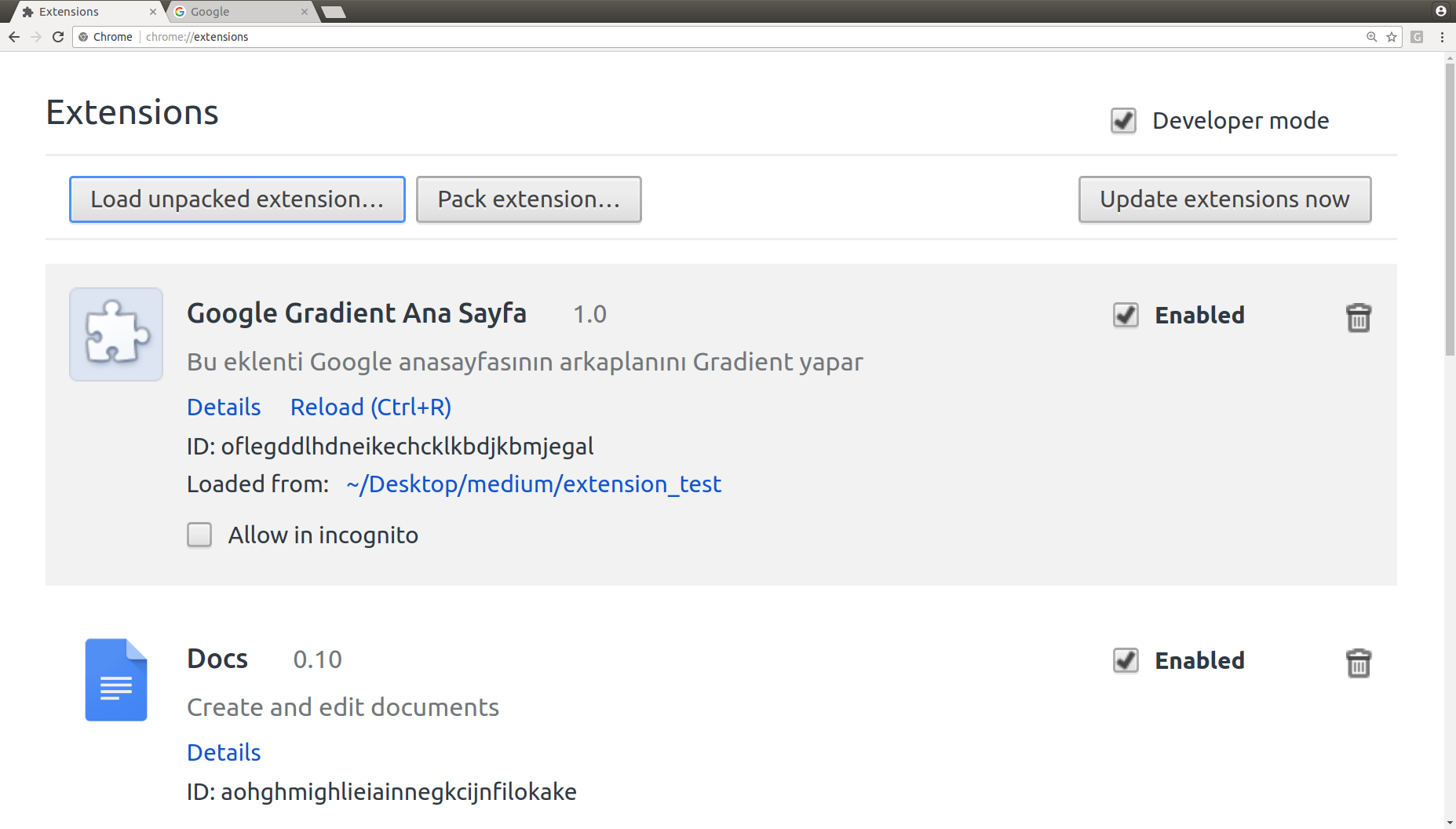Click Update extensions now
The image size is (1456, 829).
pos(1224,199)
